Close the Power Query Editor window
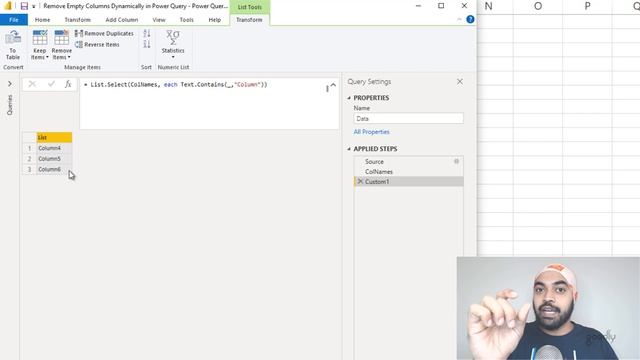Viewport: 640px width, 360px height. coord(464,6)
